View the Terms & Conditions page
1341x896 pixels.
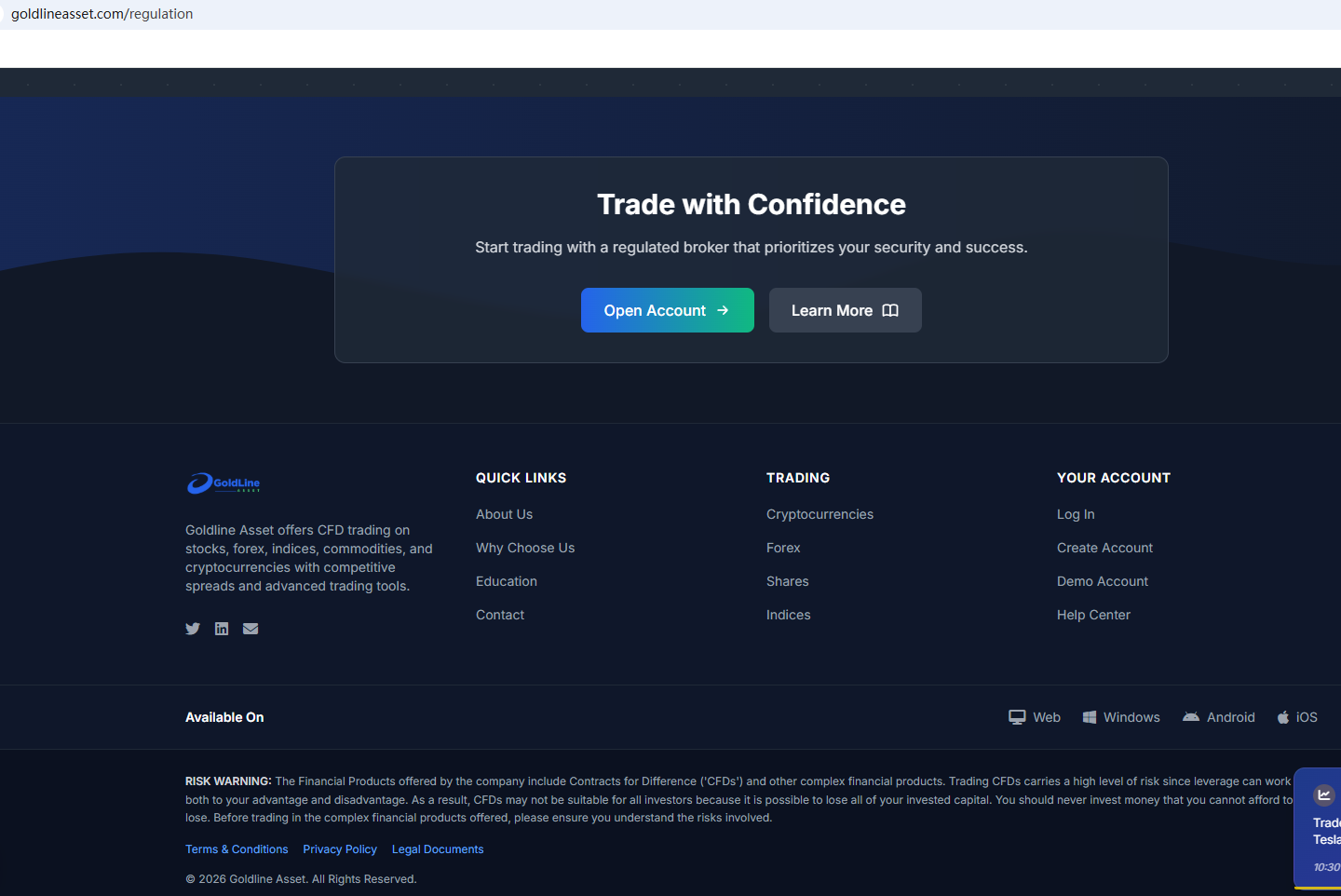237,849
